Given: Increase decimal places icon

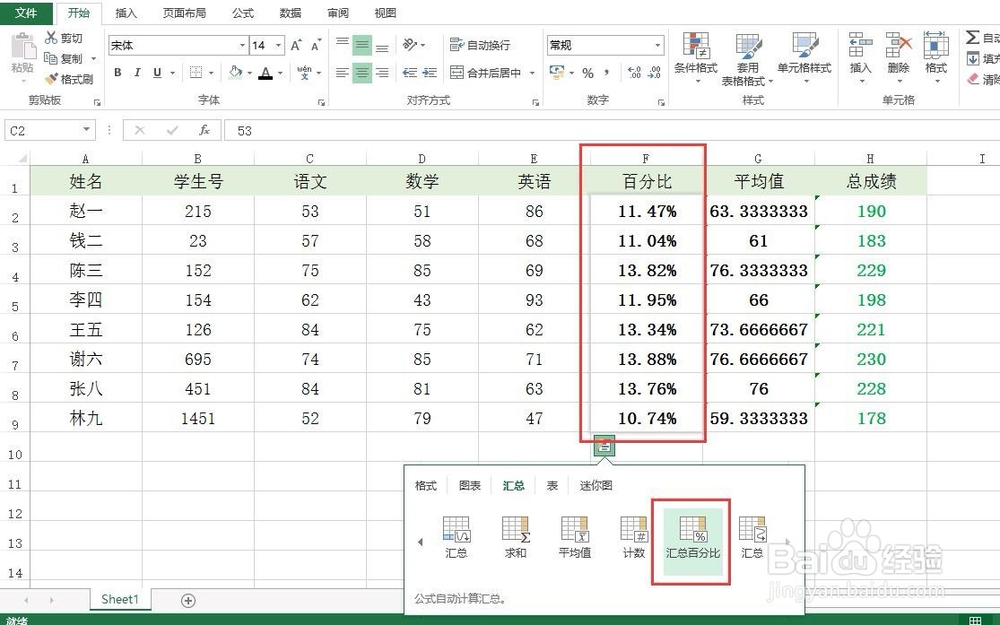Looking at the screenshot, I should 634,73.
